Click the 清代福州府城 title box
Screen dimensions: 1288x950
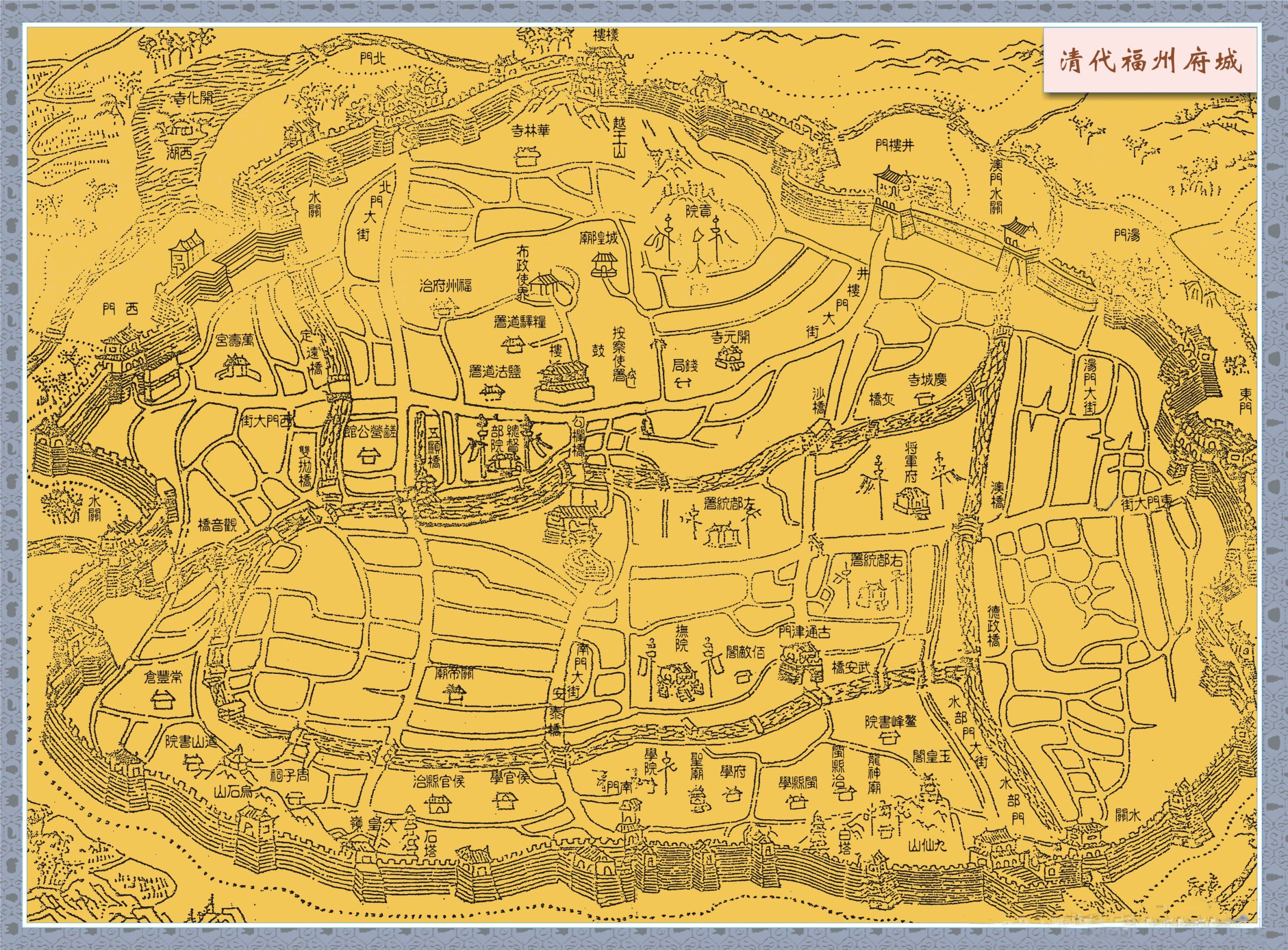point(1151,60)
